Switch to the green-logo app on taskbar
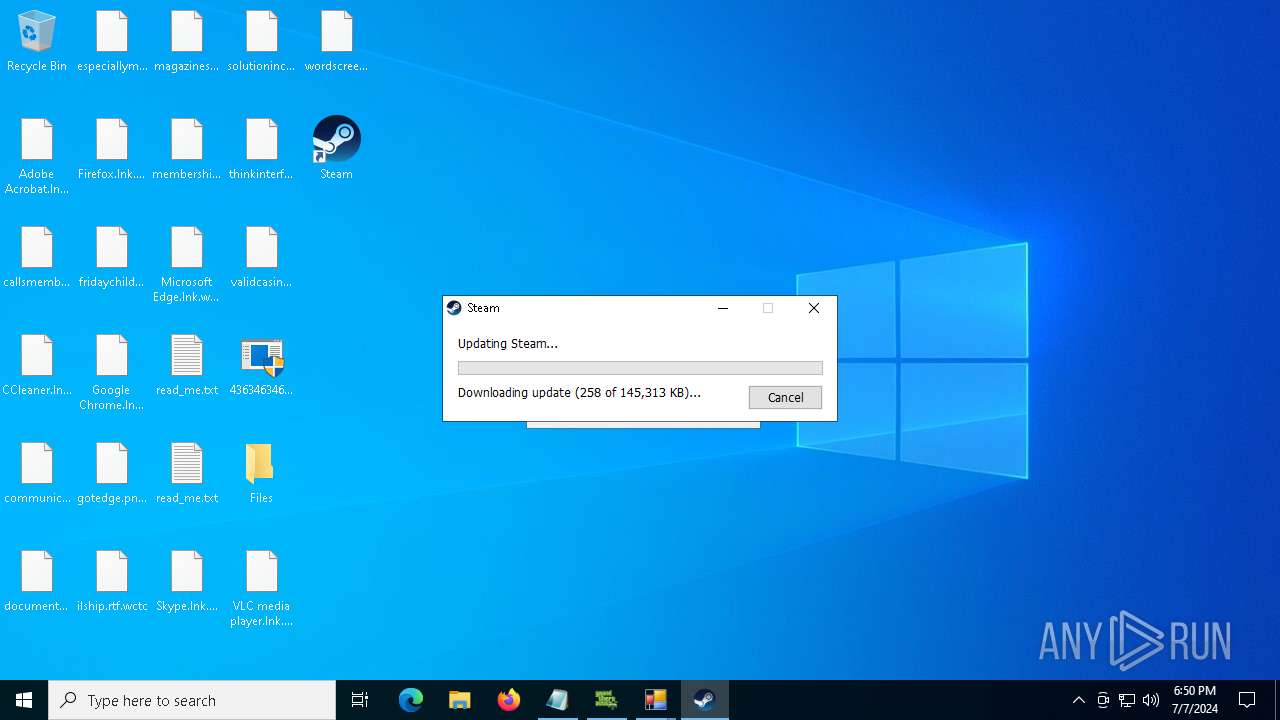Viewport: 1280px width, 720px height. [606, 700]
